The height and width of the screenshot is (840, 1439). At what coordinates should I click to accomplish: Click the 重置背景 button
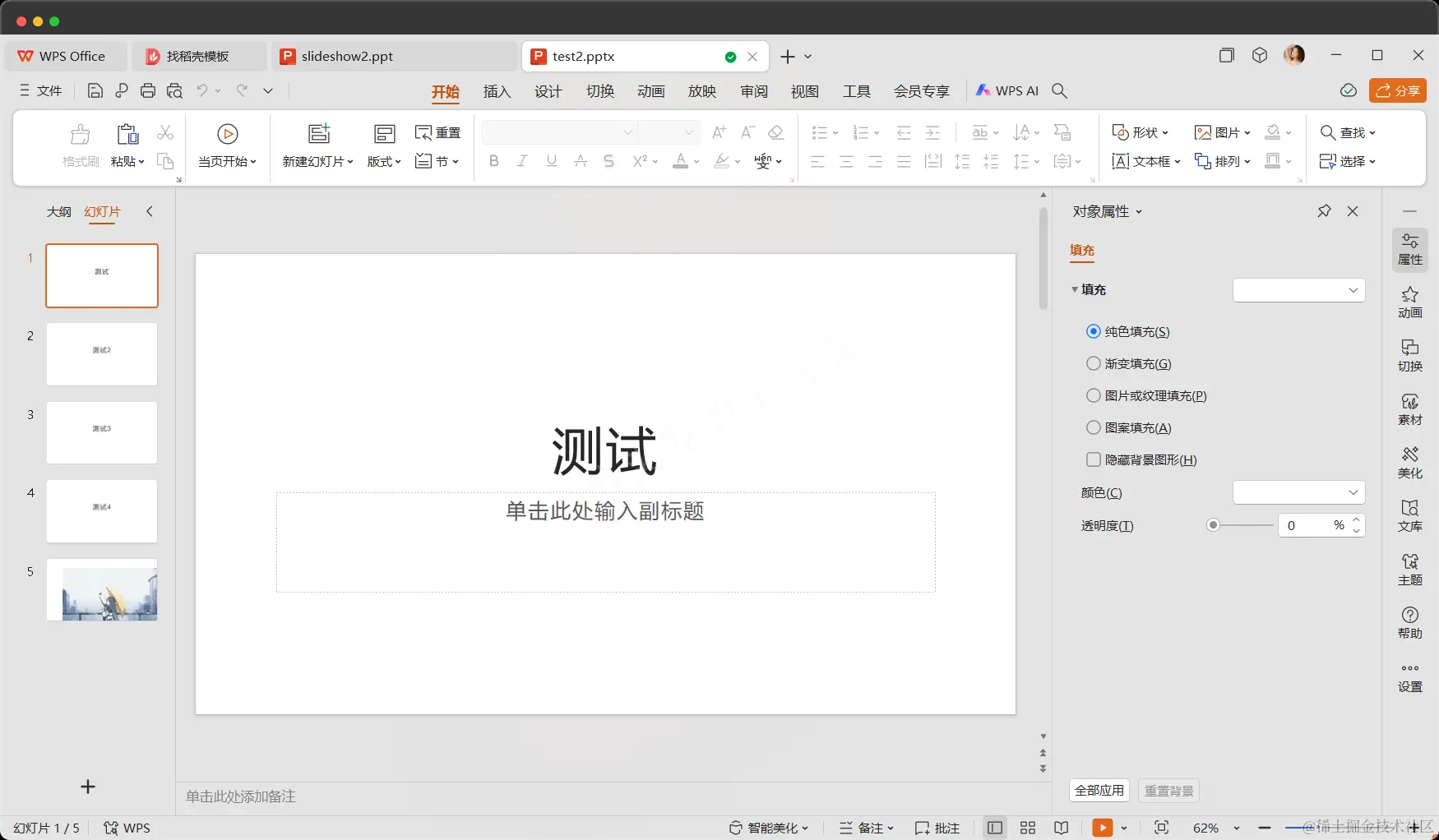pos(1168,790)
